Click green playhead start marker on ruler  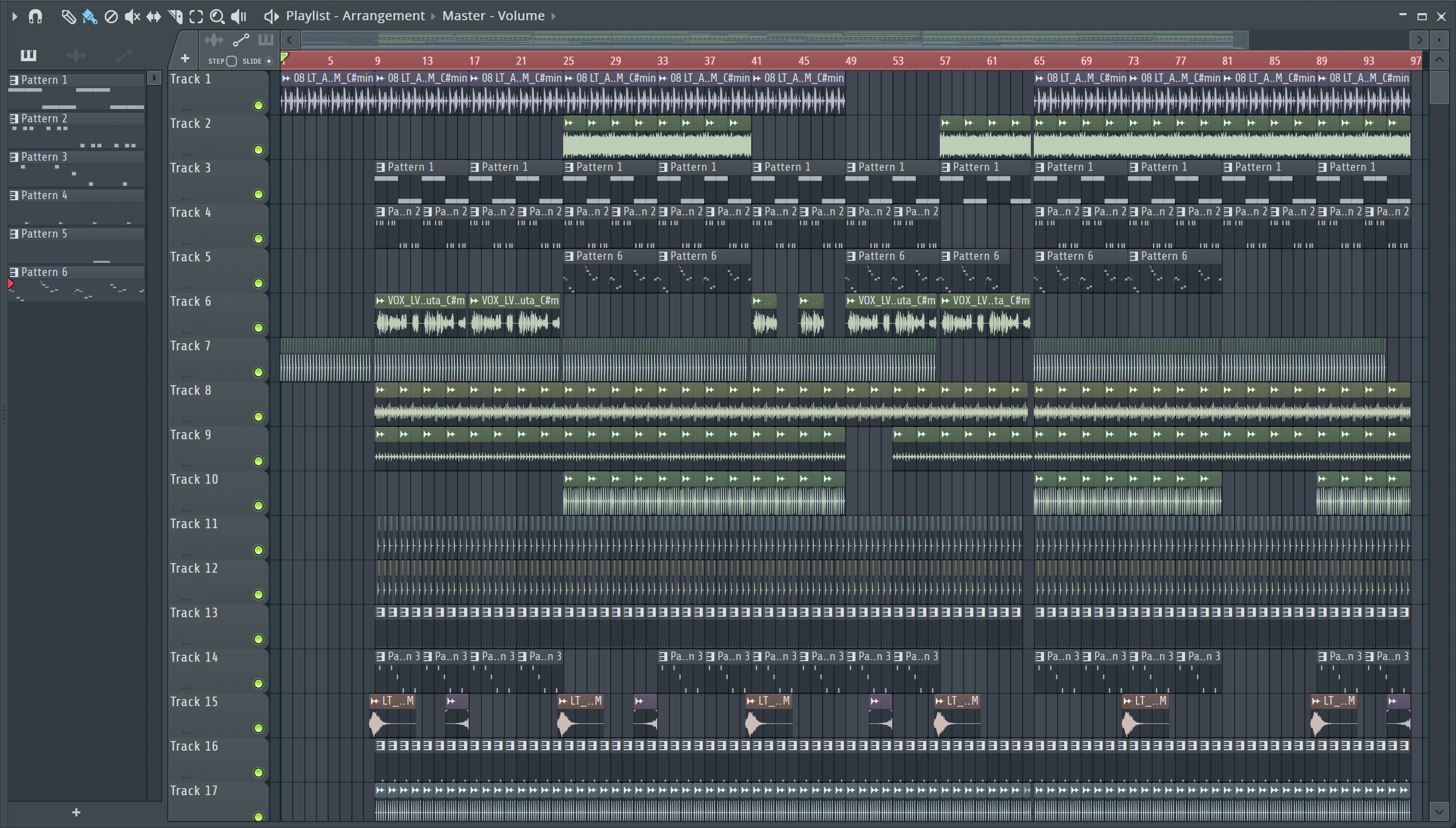click(x=284, y=56)
